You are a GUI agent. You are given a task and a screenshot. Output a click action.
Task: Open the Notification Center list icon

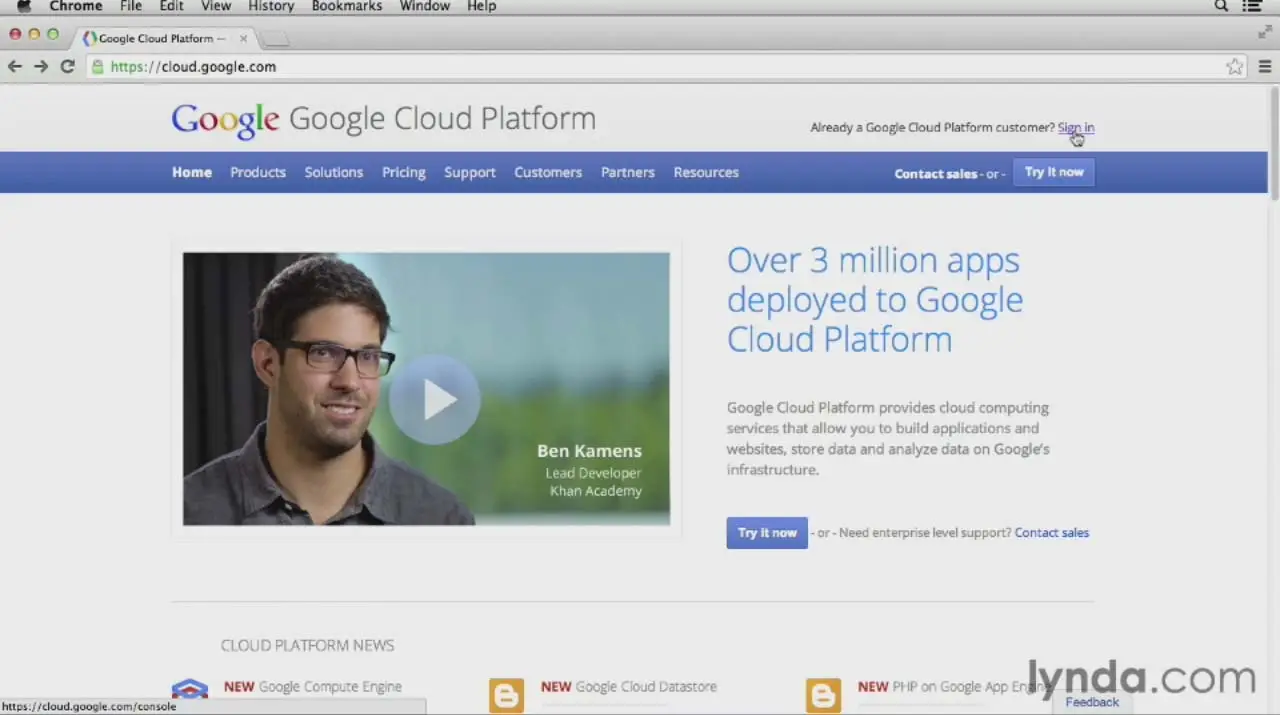click(x=1252, y=6)
